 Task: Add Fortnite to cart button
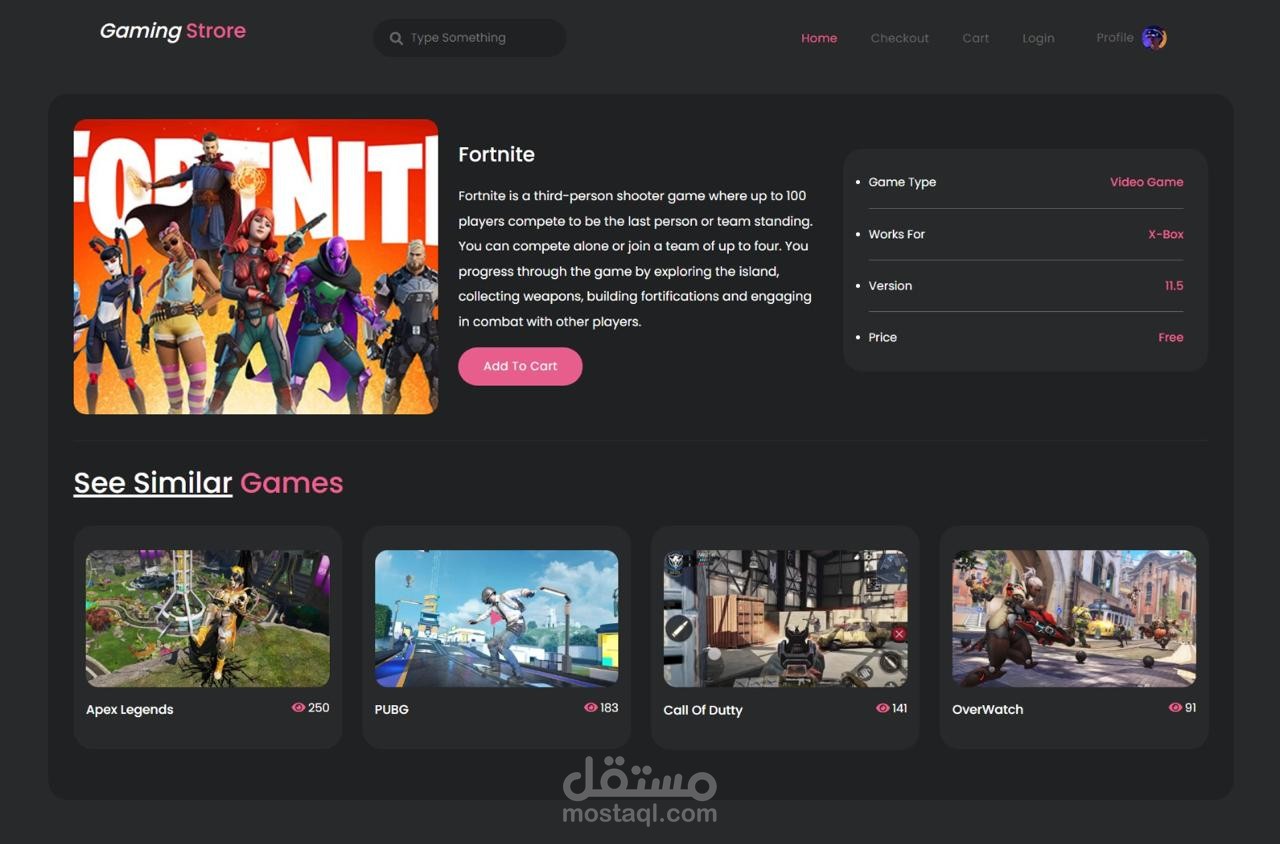click(520, 366)
